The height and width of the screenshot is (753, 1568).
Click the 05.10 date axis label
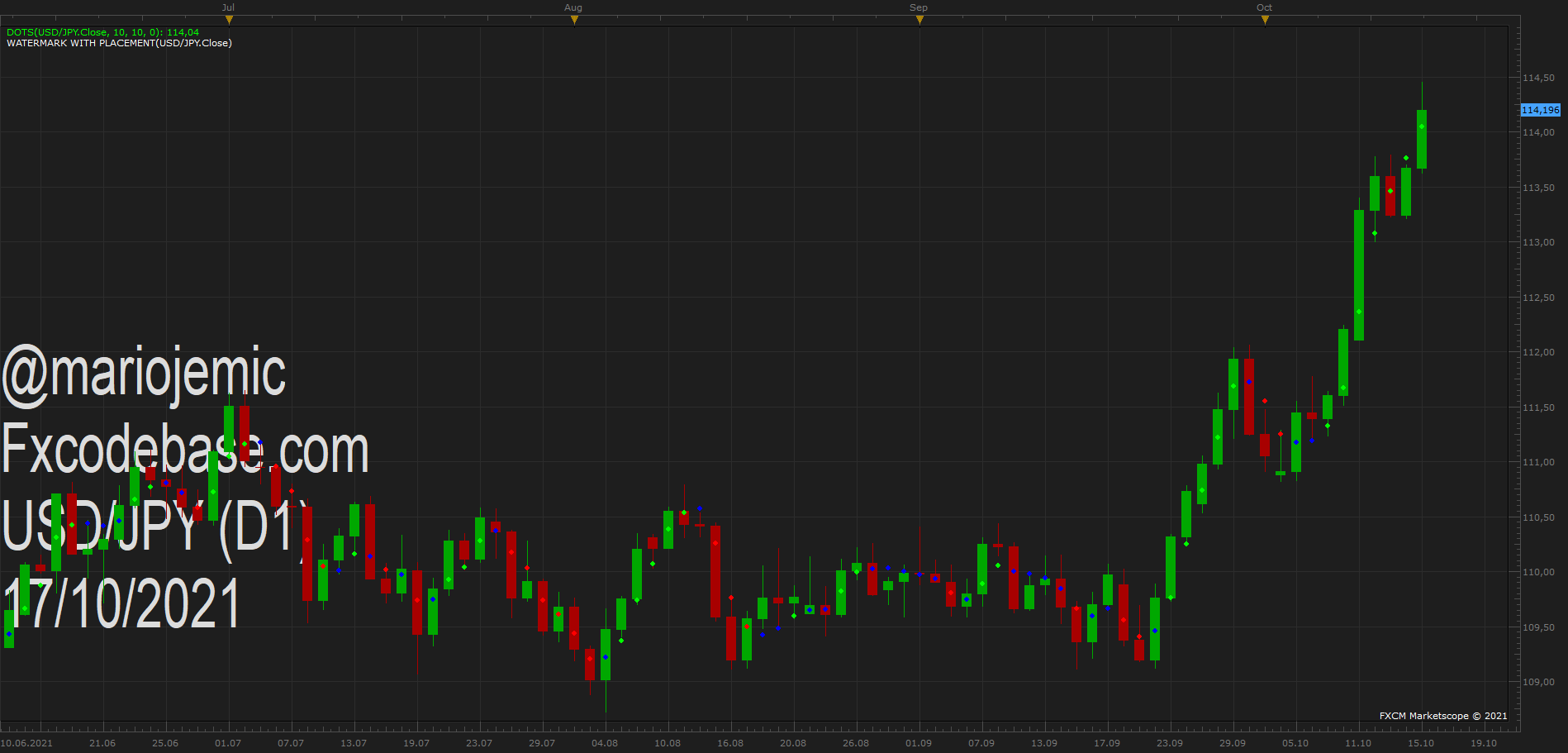coord(1295,743)
